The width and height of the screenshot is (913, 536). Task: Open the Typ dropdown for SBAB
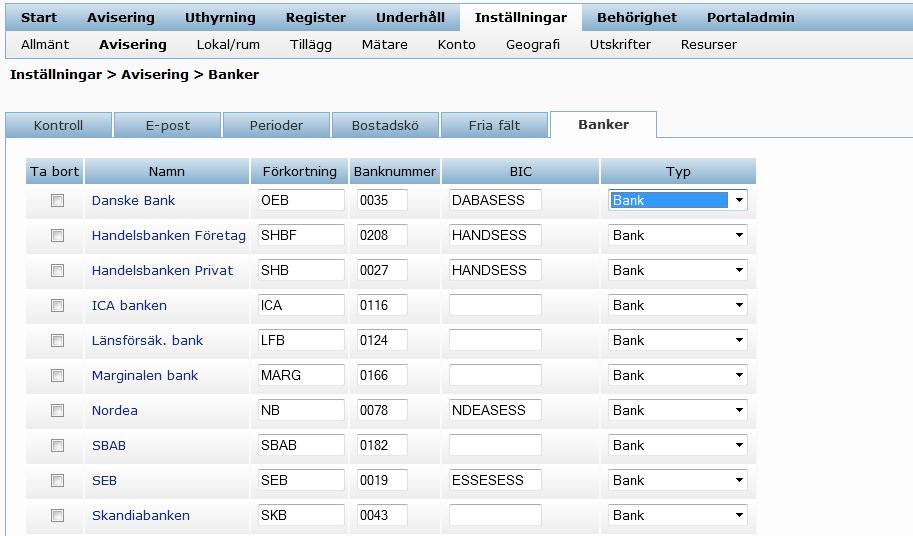tap(678, 445)
